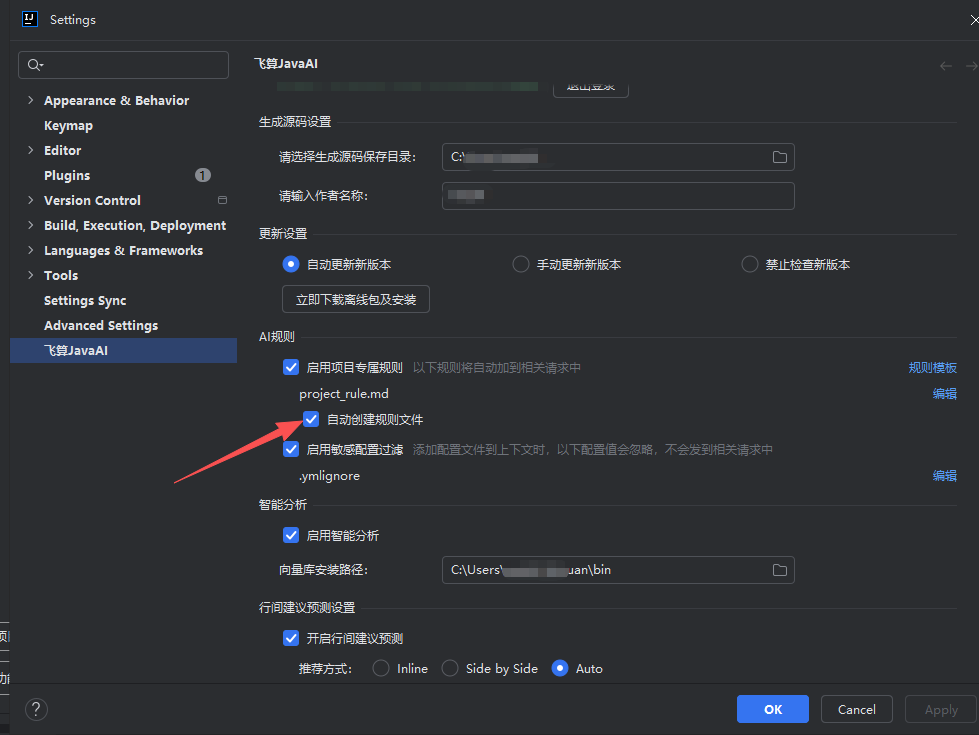Open folder browser for 向量库安装路径
This screenshot has height=735, width=979.
779,570
